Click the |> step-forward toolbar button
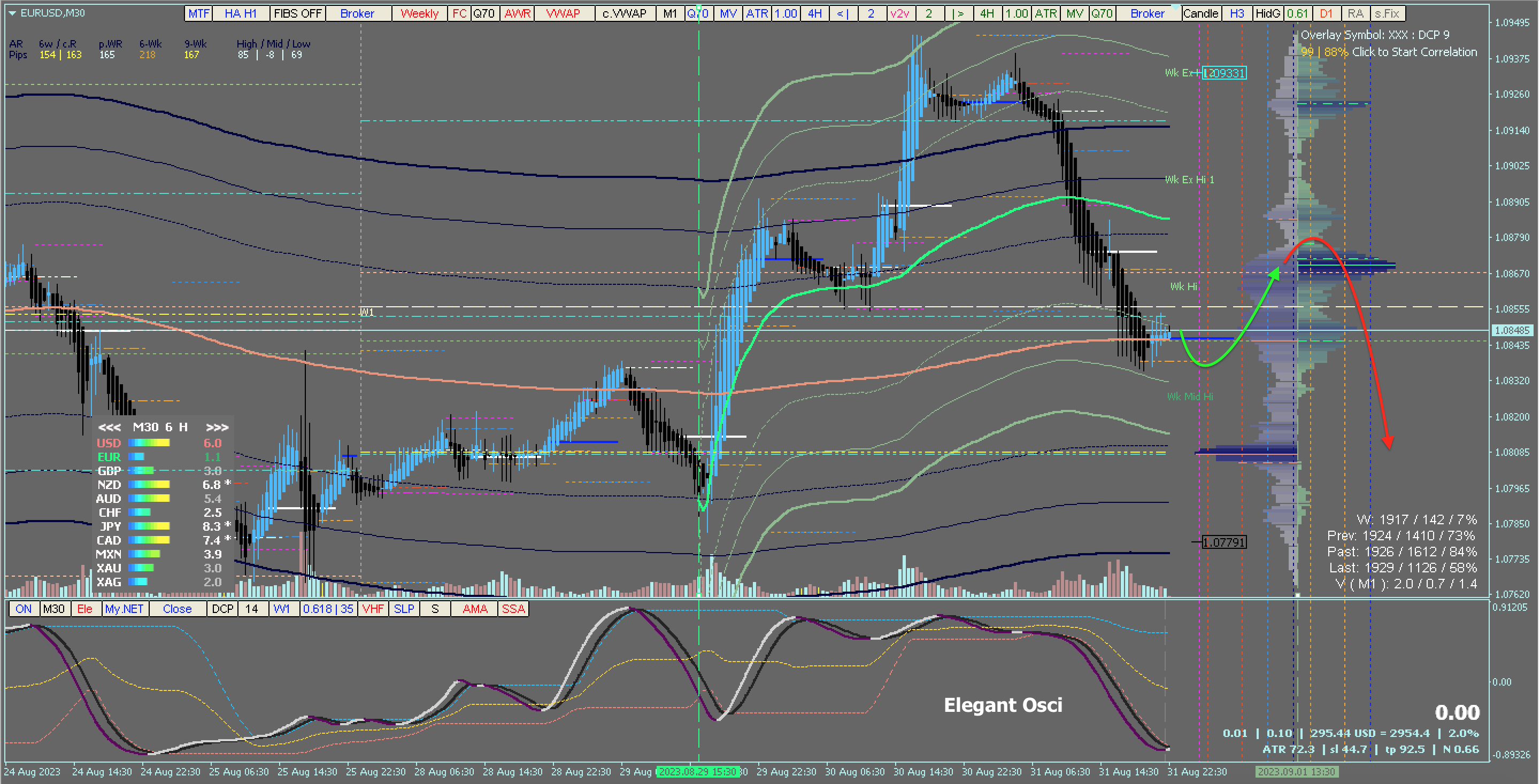Image resolution: width=1540 pixels, height=784 pixels. tap(958, 13)
